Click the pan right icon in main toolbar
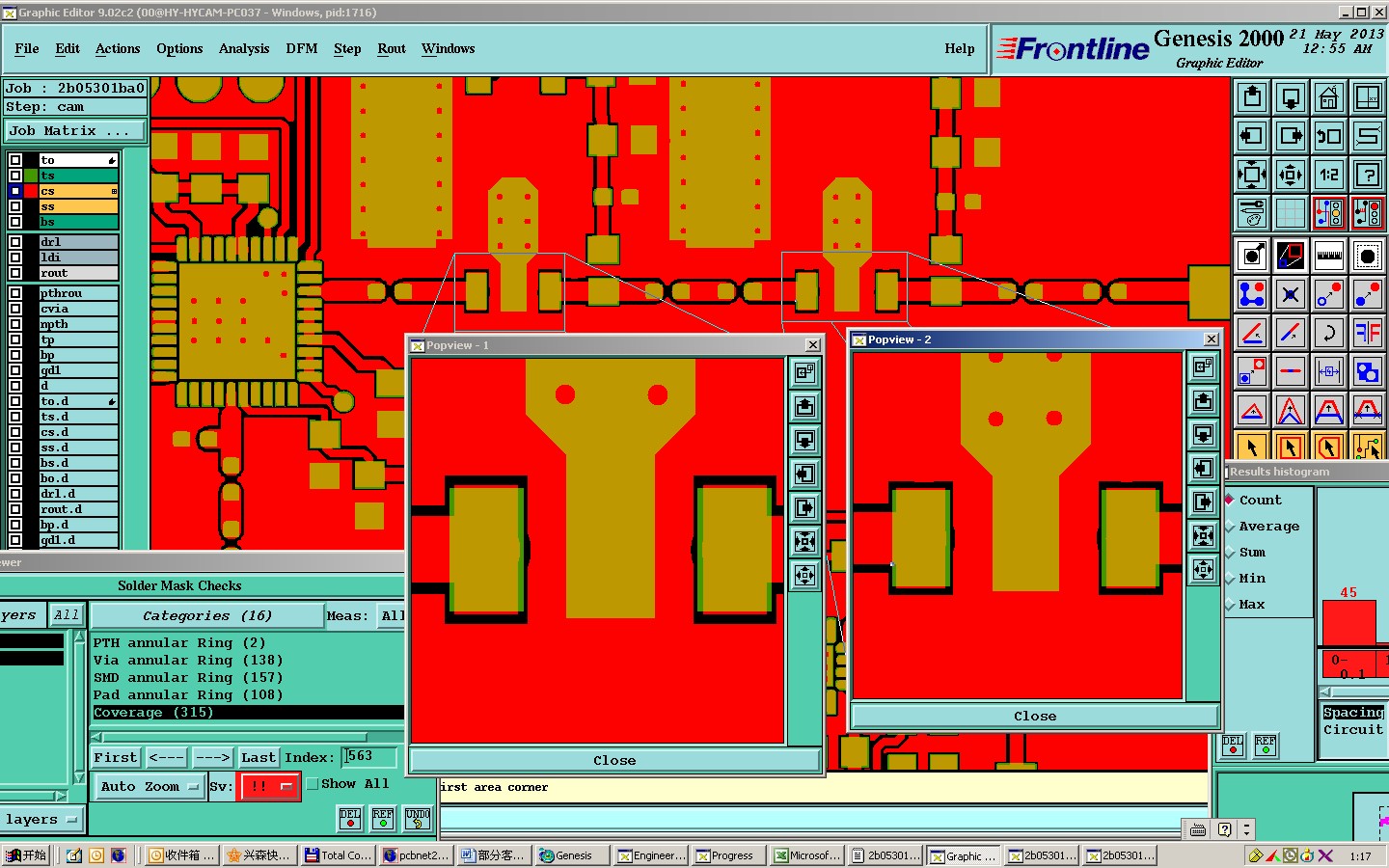This screenshot has width=1389, height=868. pos(1291,136)
